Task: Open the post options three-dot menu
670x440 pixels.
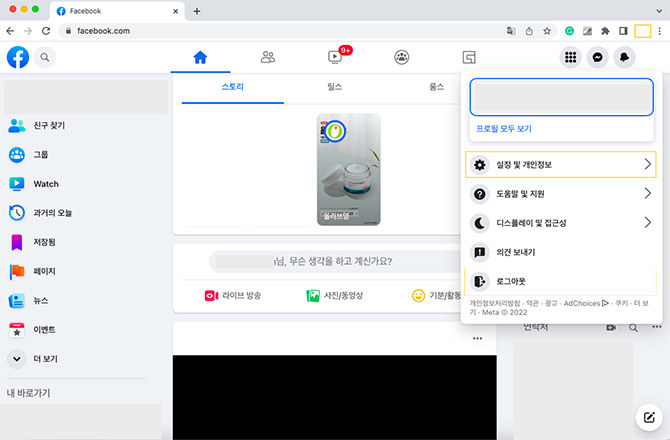Action: (x=477, y=338)
